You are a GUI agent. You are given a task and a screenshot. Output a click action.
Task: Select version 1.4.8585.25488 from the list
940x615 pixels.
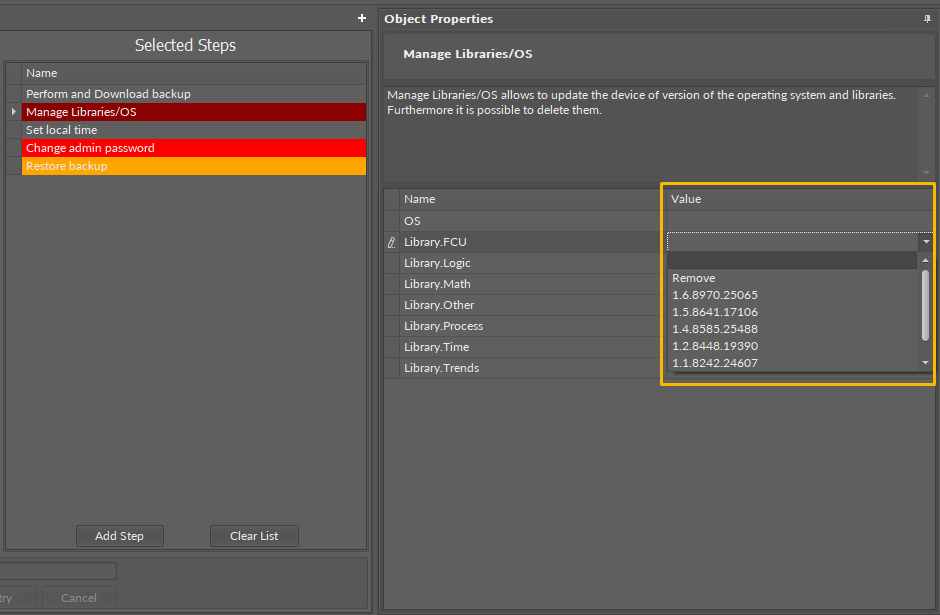tap(715, 329)
